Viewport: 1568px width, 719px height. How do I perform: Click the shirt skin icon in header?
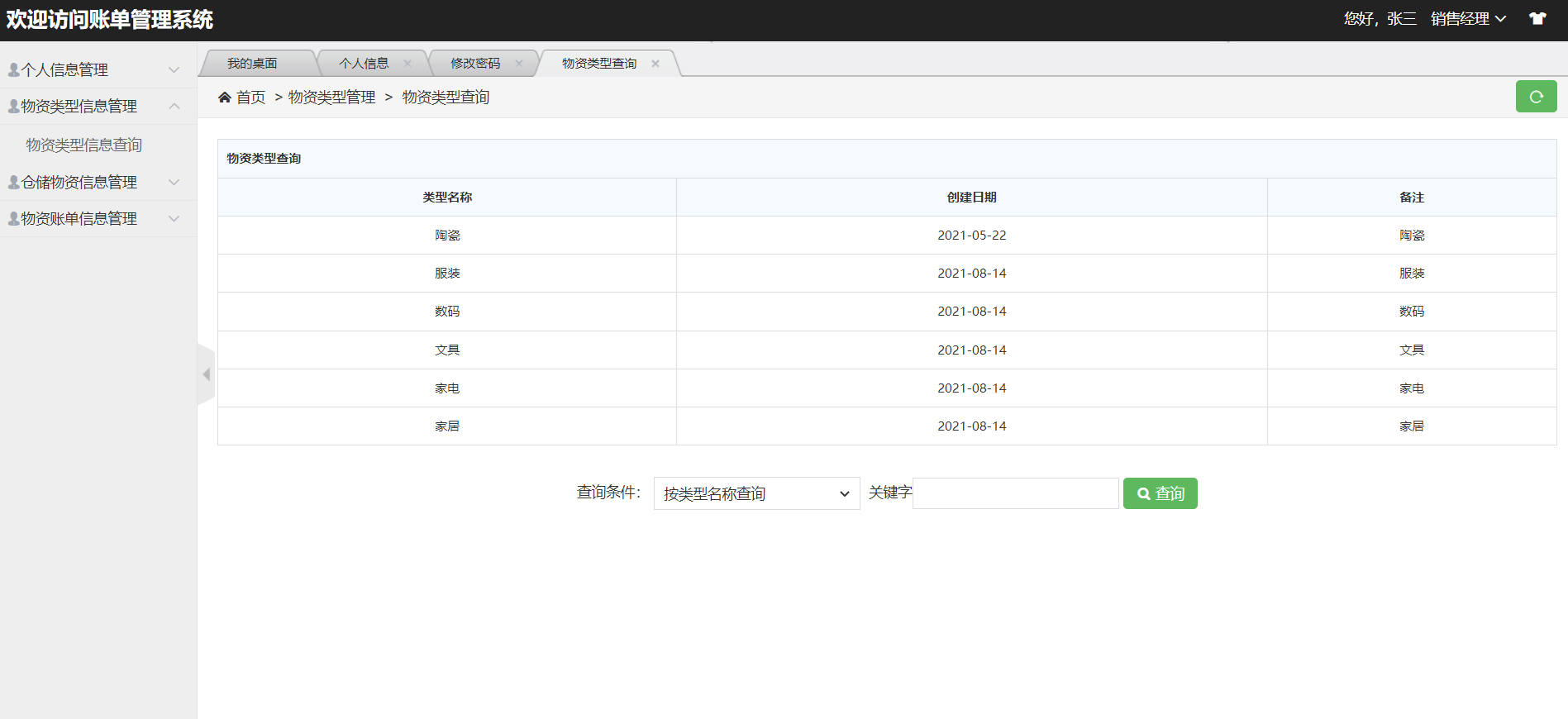[1537, 19]
